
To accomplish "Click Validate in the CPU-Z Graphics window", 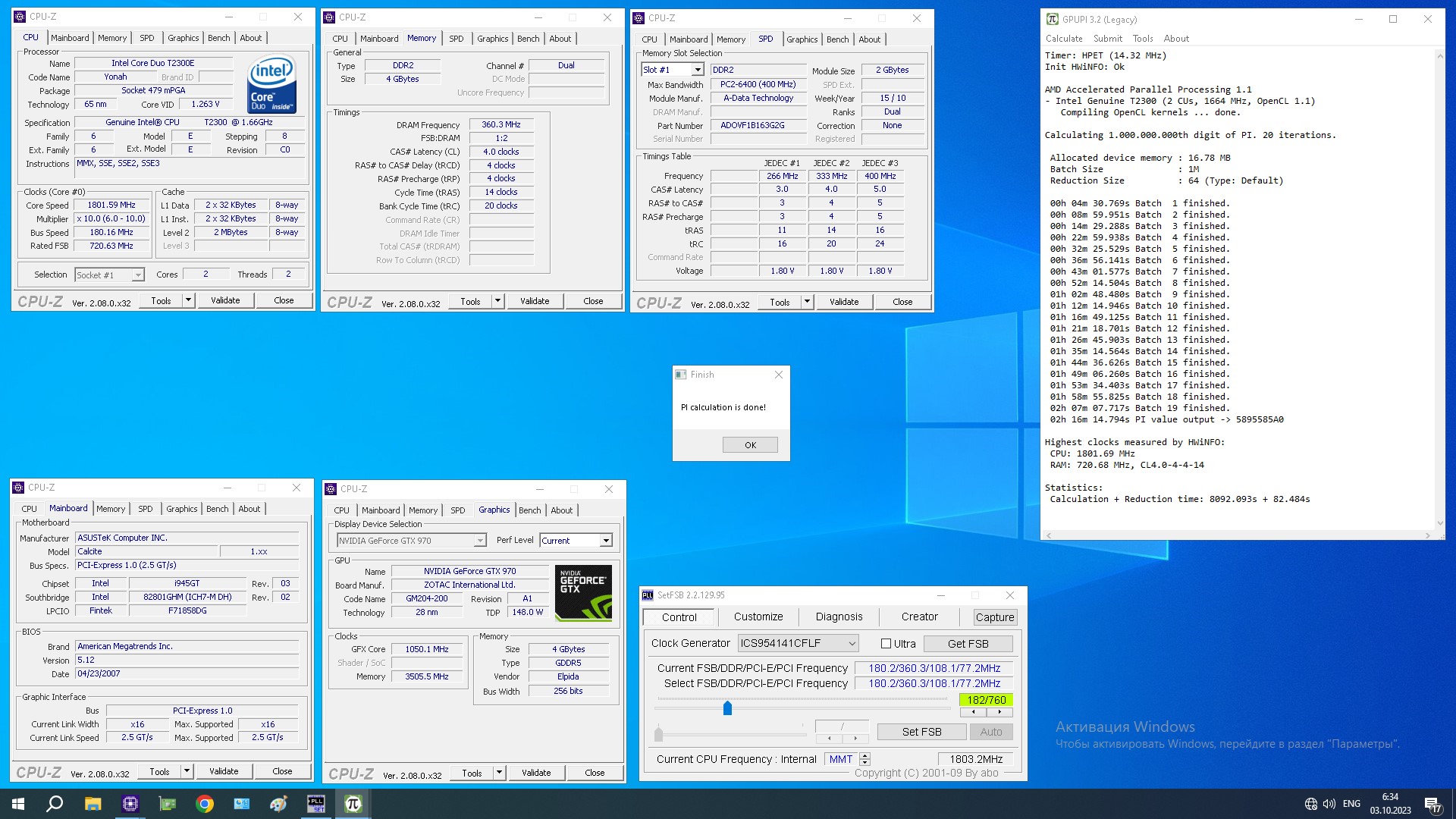I will tap(536, 773).
